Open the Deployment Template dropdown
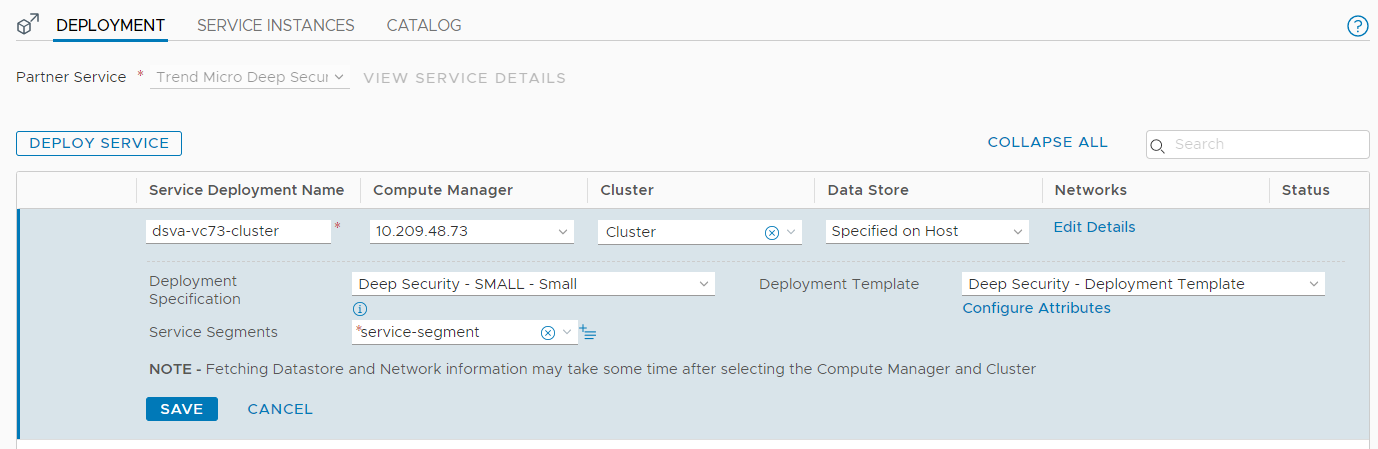 pyautogui.click(x=1142, y=284)
